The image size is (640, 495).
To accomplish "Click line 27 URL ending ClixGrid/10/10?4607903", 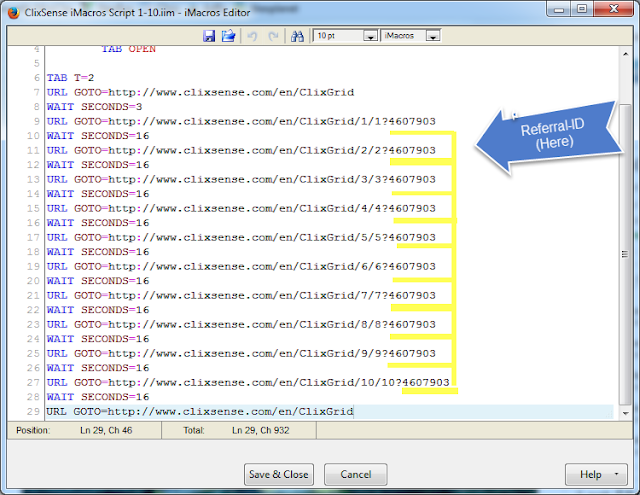I will tap(248, 382).
